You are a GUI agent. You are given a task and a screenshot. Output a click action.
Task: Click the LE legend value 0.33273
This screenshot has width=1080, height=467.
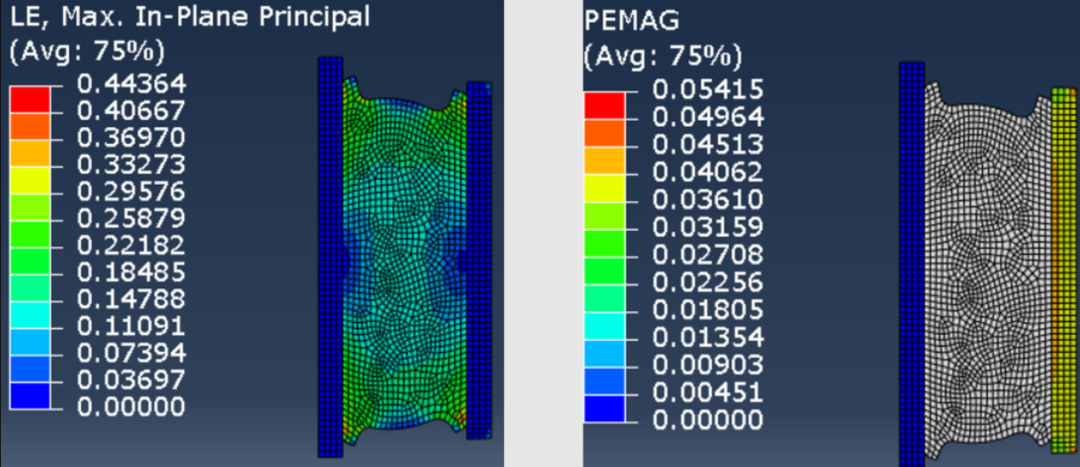point(131,165)
